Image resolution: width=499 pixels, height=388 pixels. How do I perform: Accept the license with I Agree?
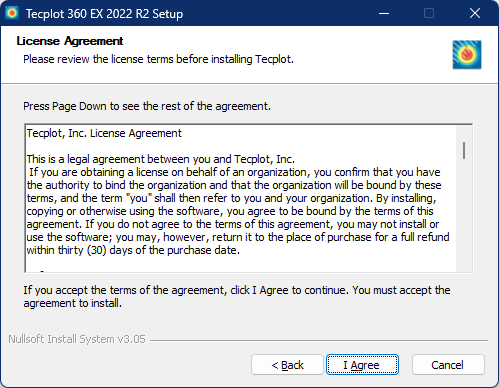[362, 365]
